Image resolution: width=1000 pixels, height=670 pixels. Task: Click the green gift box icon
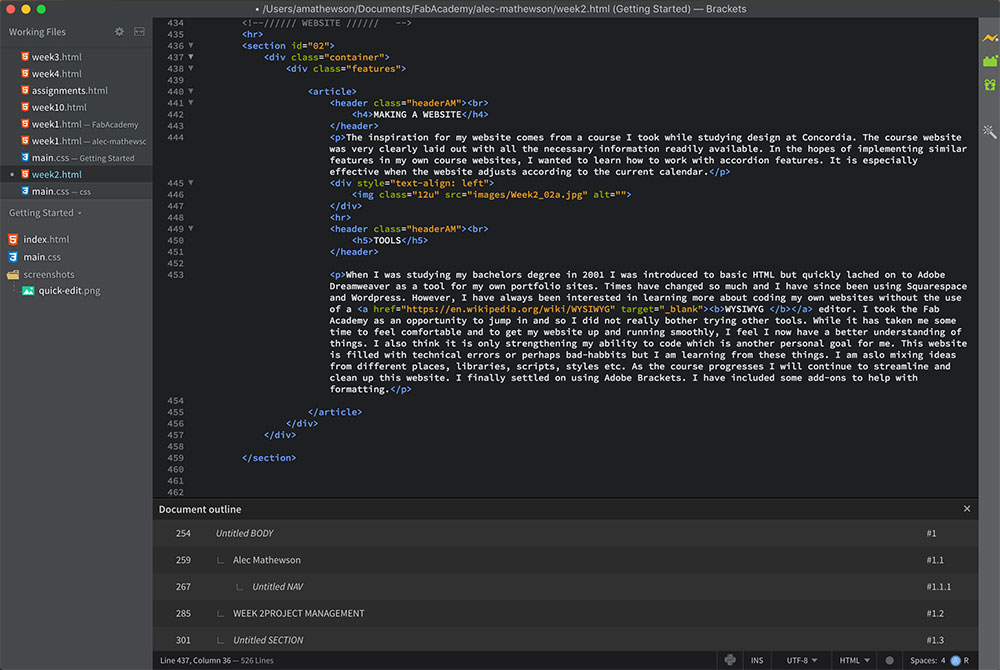989,85
